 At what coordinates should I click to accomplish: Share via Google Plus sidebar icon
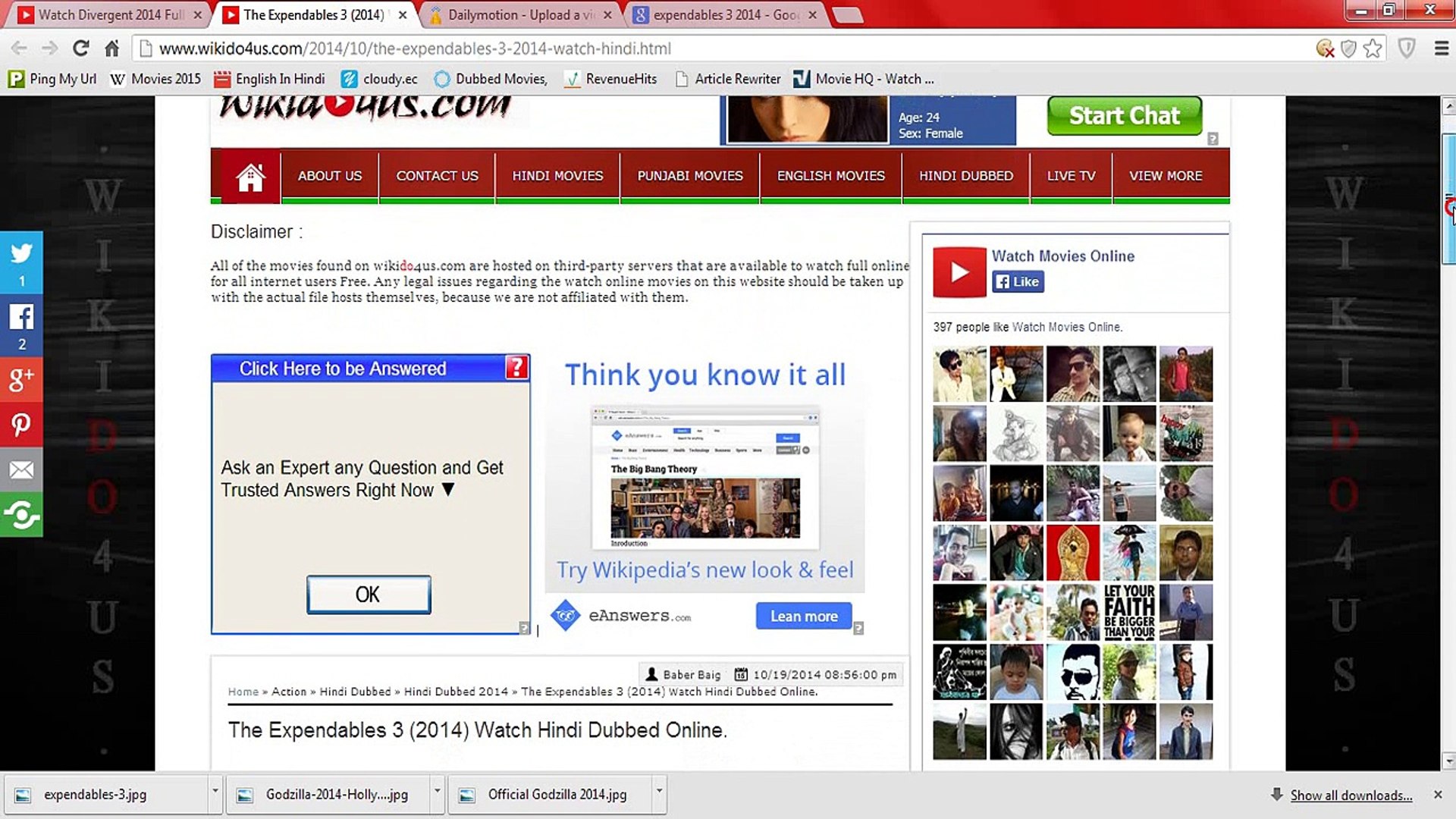[21, 378]
